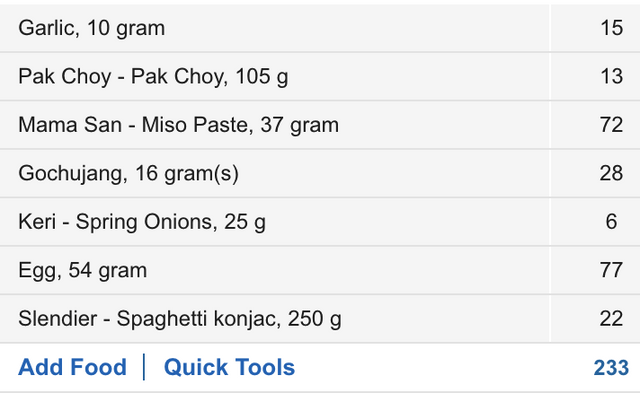
Task: Open the Quick Tools menu
Action: click(x=229, y=367)
